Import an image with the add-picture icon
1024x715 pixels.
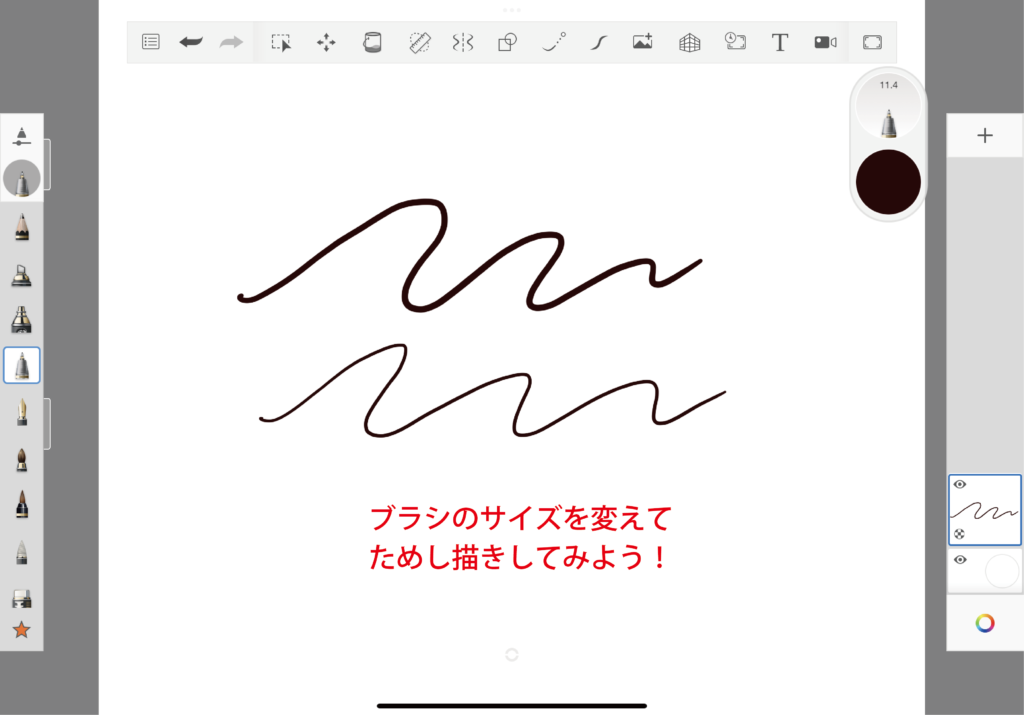pyautogui.click(x=643, y=42)
